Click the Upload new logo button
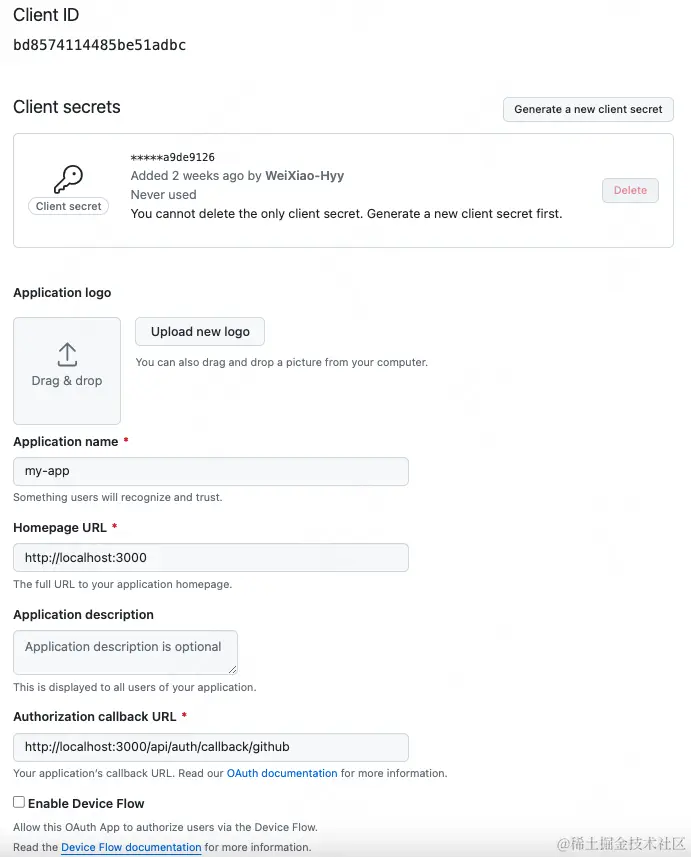Screen dimensions: 691x857 point(200,332)
